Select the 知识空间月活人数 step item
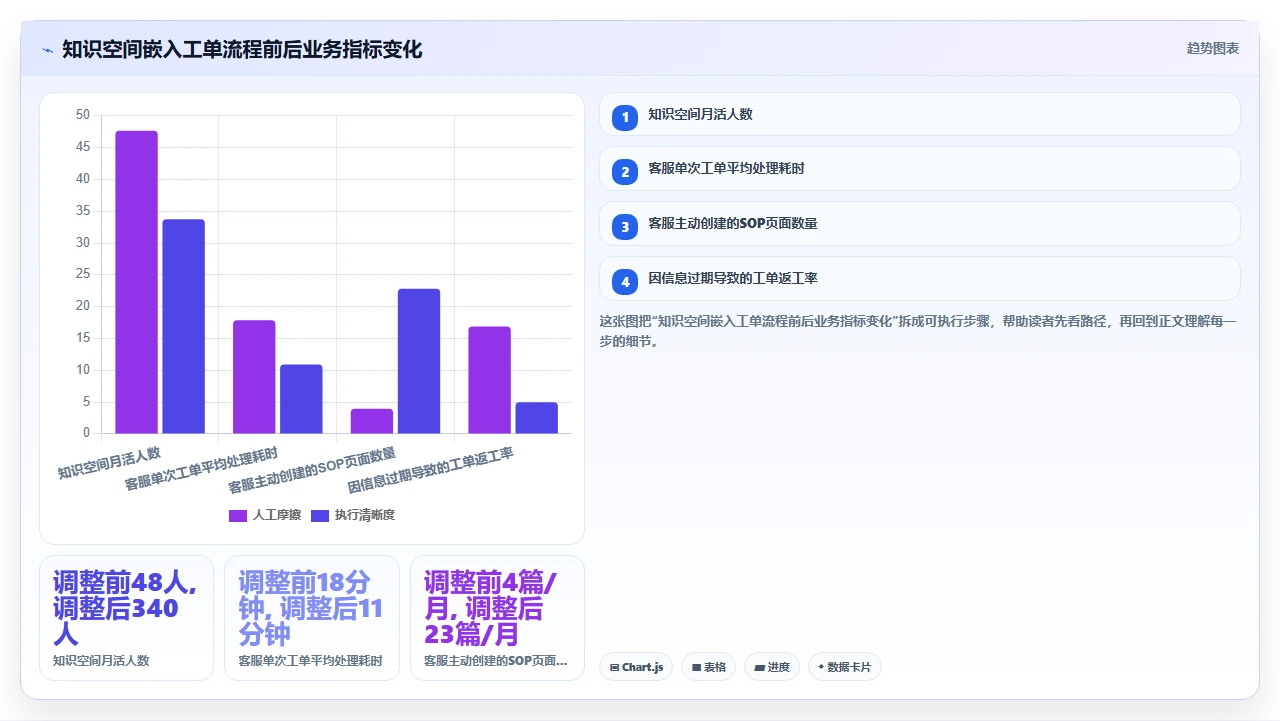1280x721 pixels. pyautogui.click(x=919, y=114)
